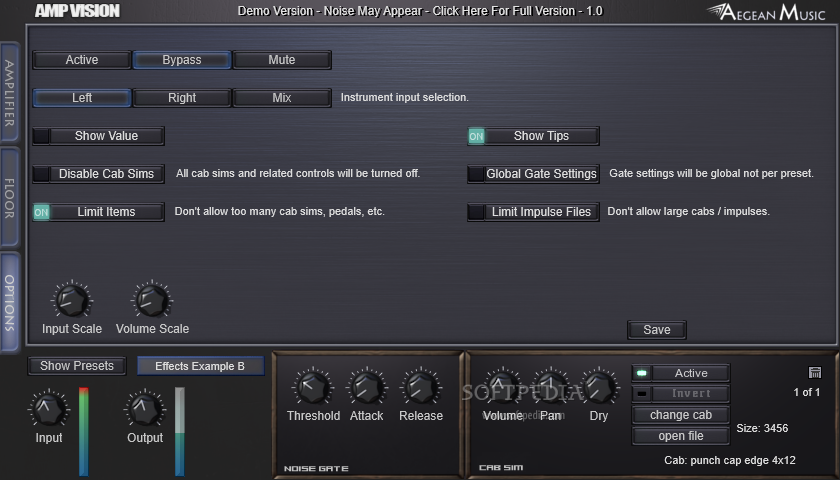Click the Amp Vision logo
The image size is (840, 480).
click(77, 11)
